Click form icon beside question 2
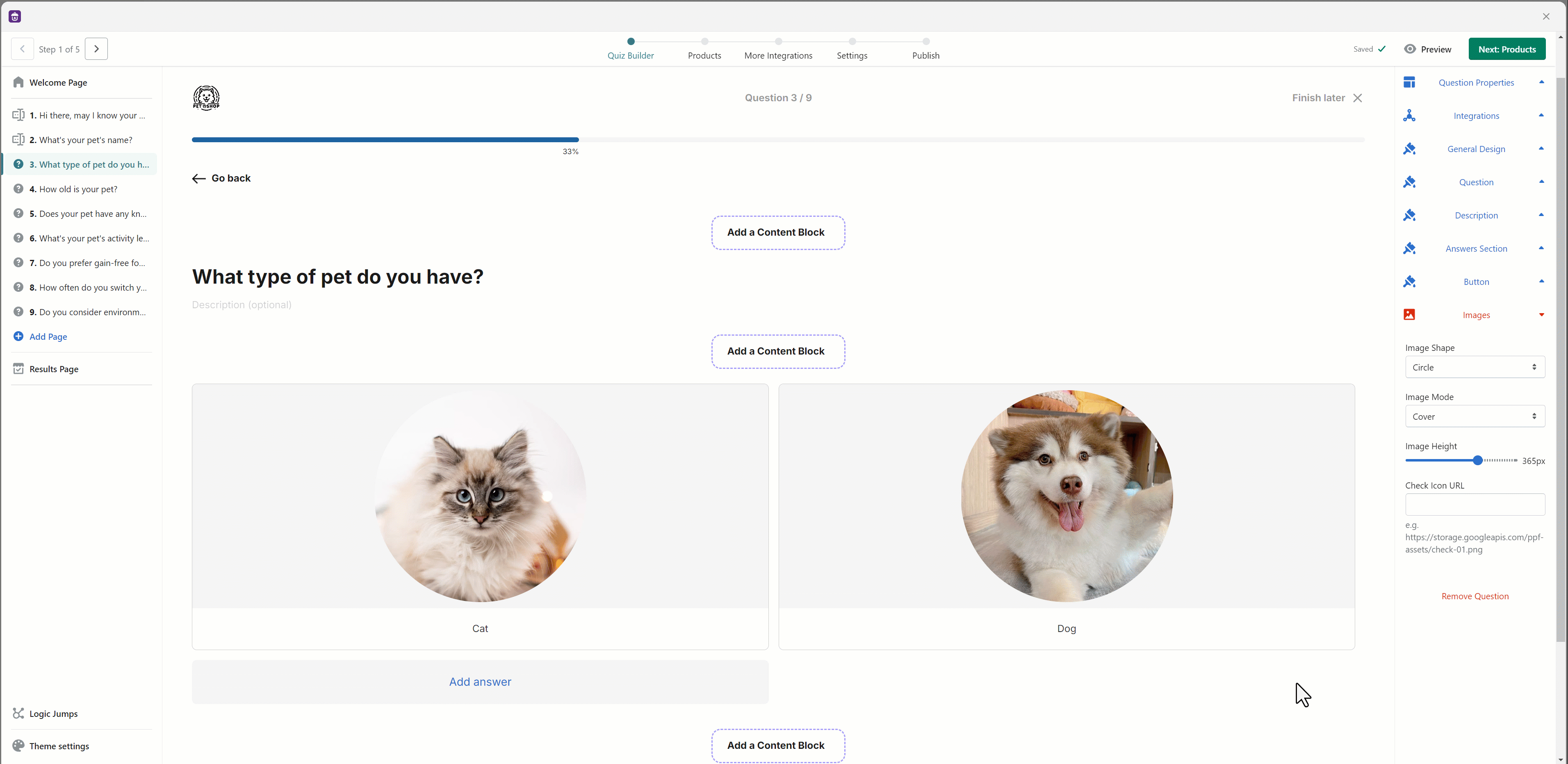 tap(18, 139)
